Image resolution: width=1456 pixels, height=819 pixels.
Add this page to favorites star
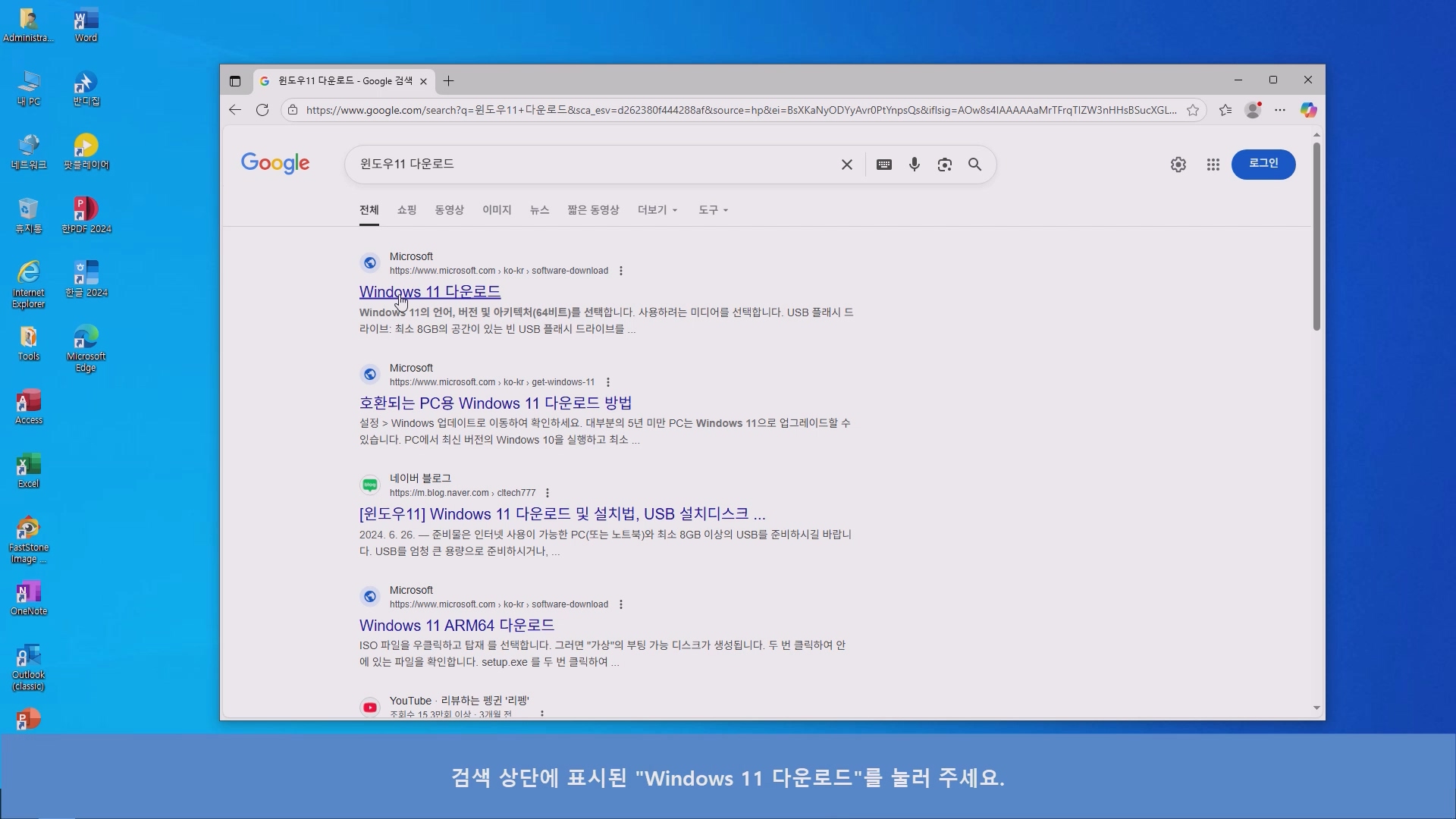pos(1193,110)
